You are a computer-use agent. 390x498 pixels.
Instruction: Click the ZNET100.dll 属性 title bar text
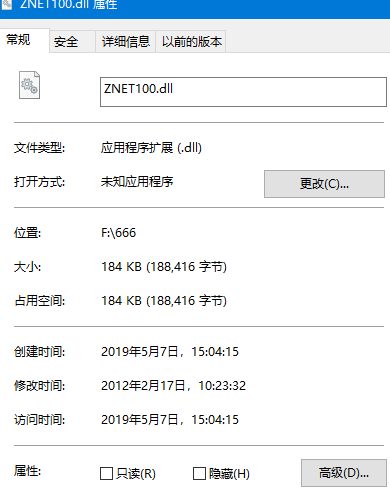click(x=68, y=4)
